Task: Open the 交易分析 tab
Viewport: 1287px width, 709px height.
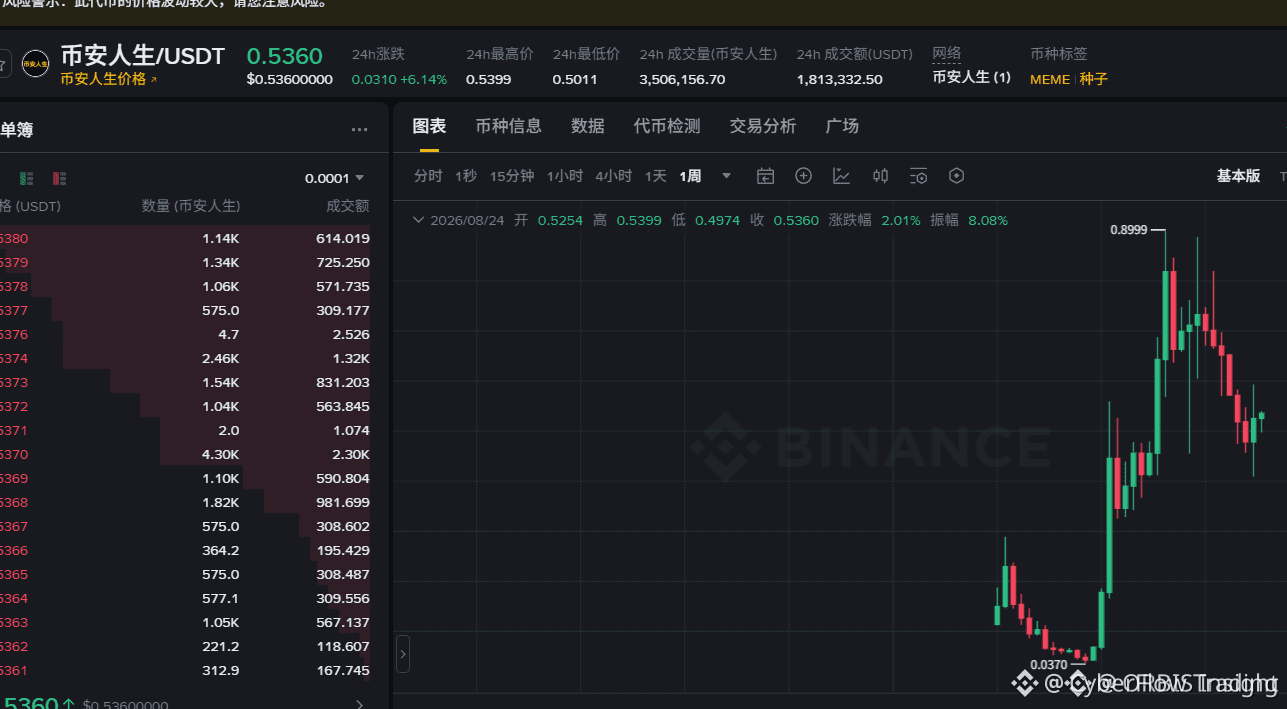Action: click(763, 126)
